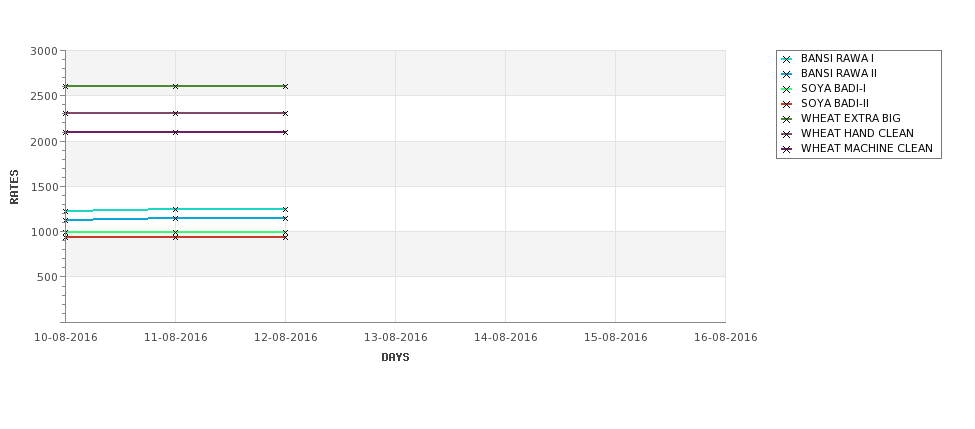The height and width of the screenshot is (429, 975).
Task: Click the SOYA BADI-I legend marker icon
Action: (787, 90)
